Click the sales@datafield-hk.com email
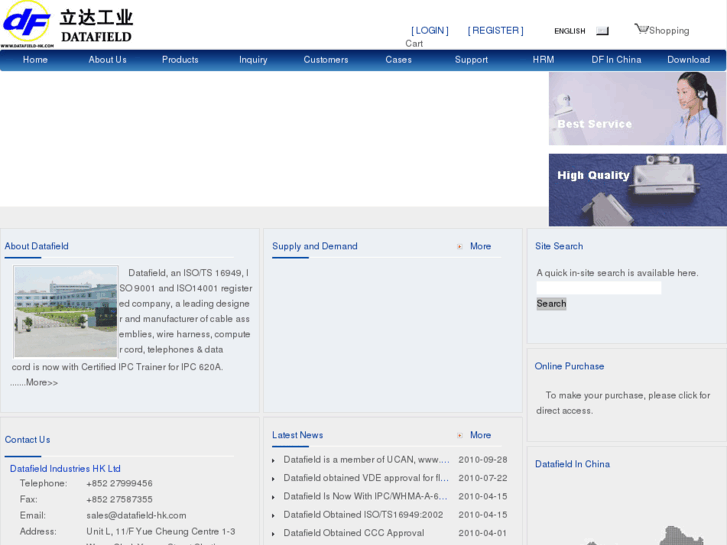This screenshot has height=545, width=727. [x=136, y=515]
